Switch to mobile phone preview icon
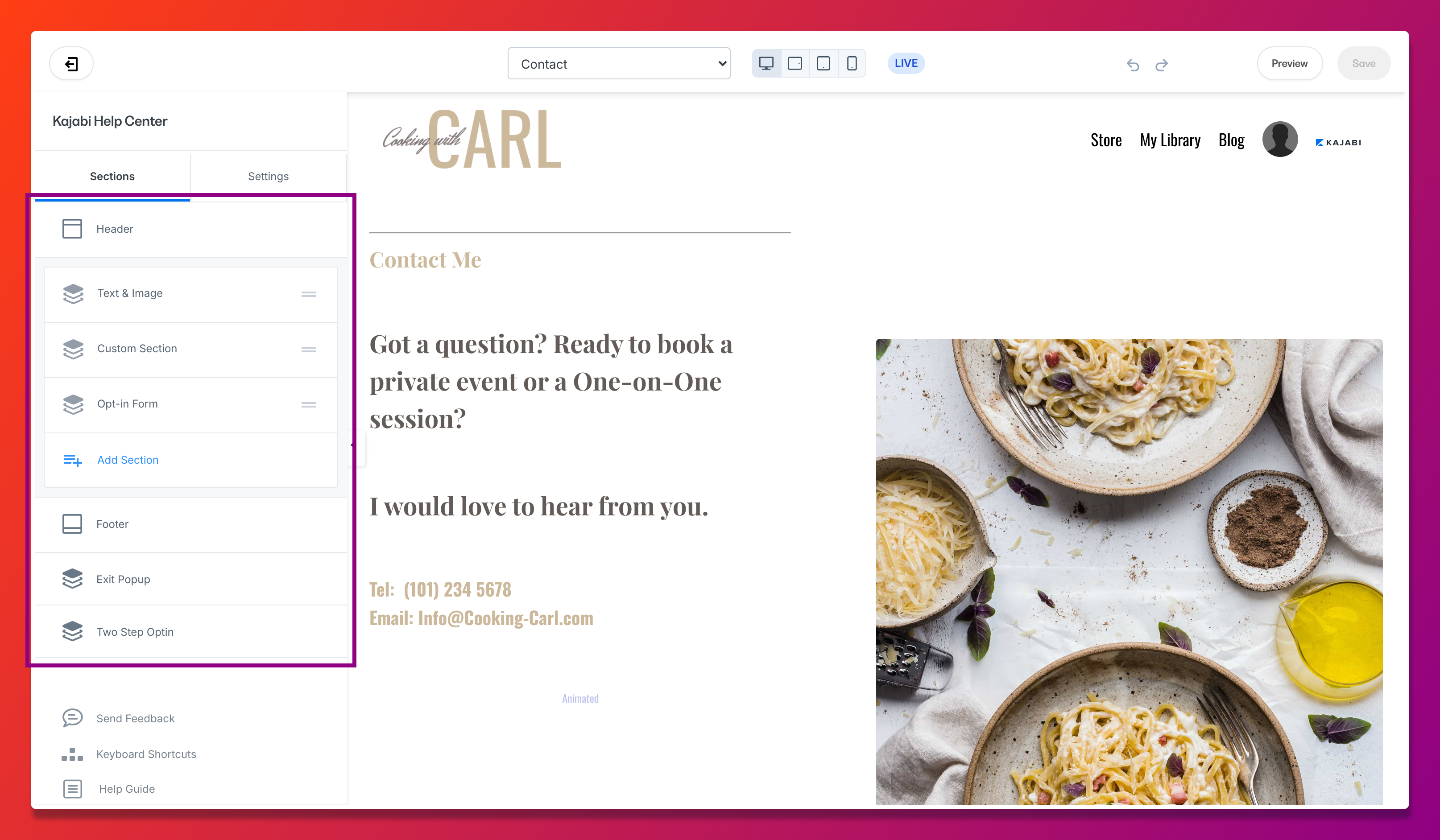Image resolution: width=1440 pixels, height=840 pixels. tap(852, 63)
